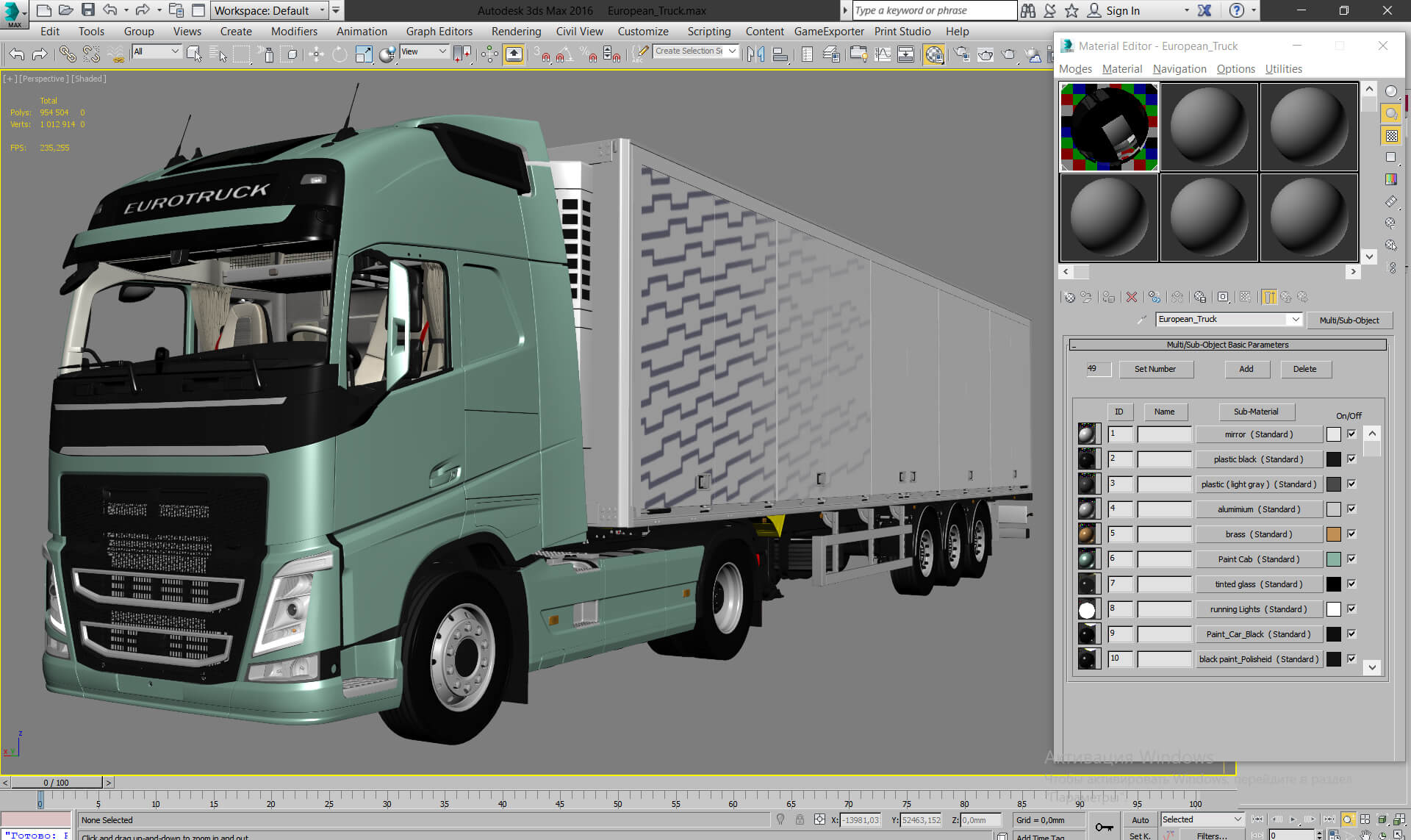
Task: Click the Unlink Selection broken-chain icon
Action: [x=91, y=54]
